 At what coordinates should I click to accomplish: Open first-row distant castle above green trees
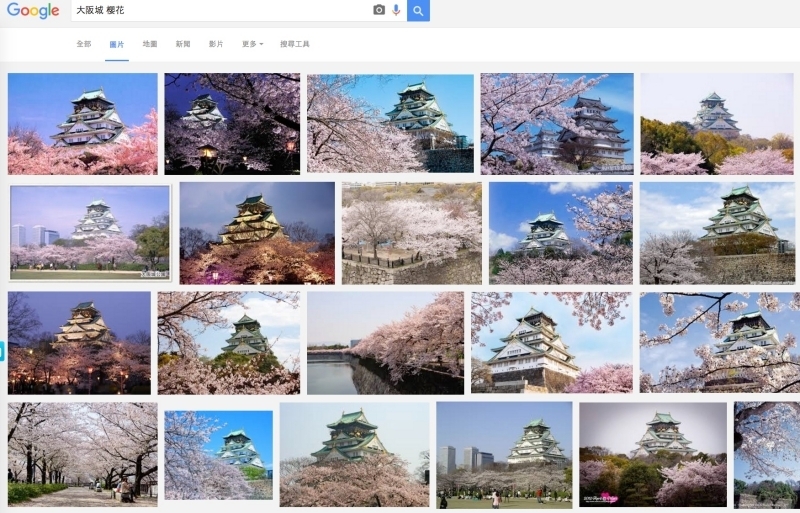coord(717,124)
